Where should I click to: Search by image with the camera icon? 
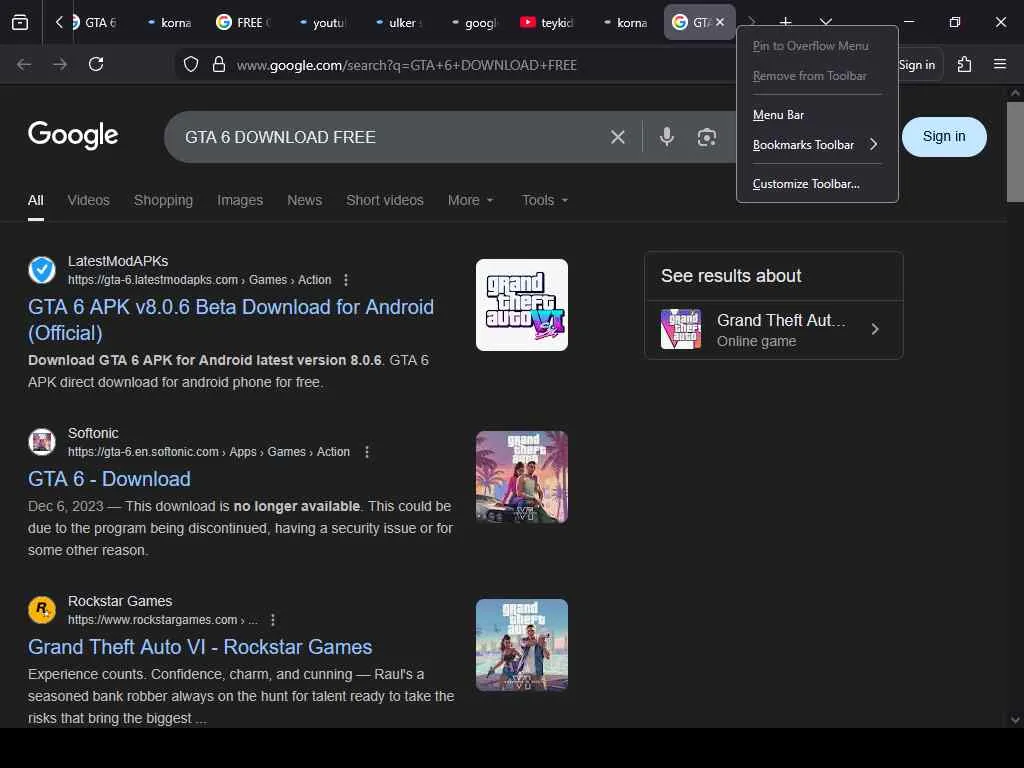pos(707,137)
